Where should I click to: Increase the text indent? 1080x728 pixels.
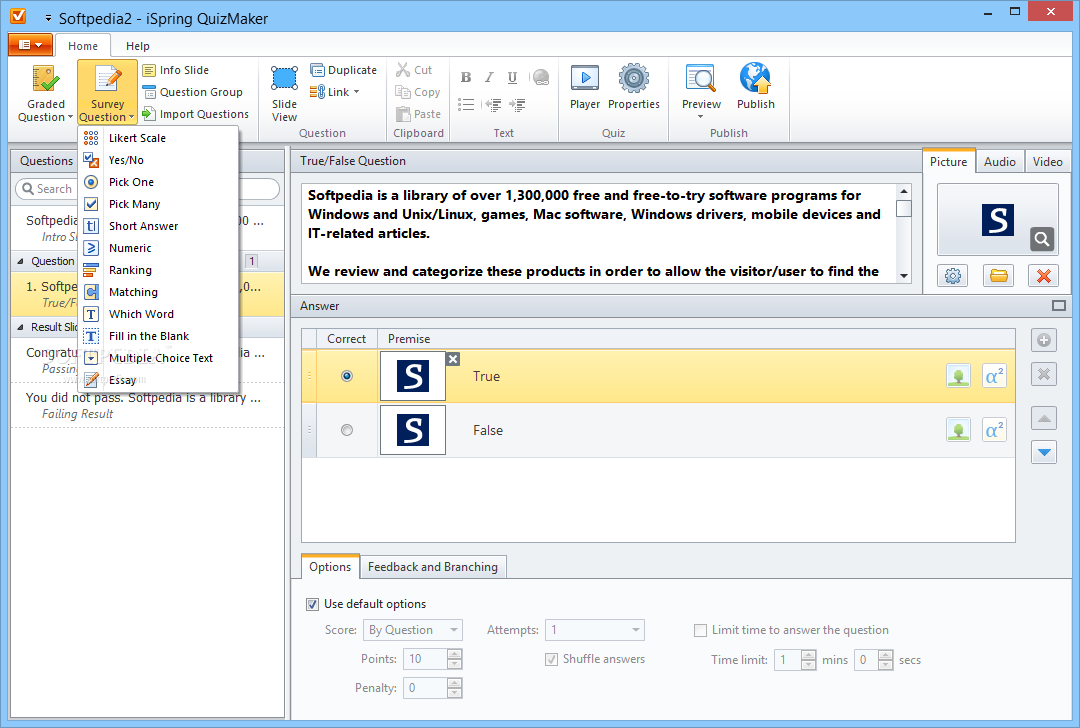[517, 105]
